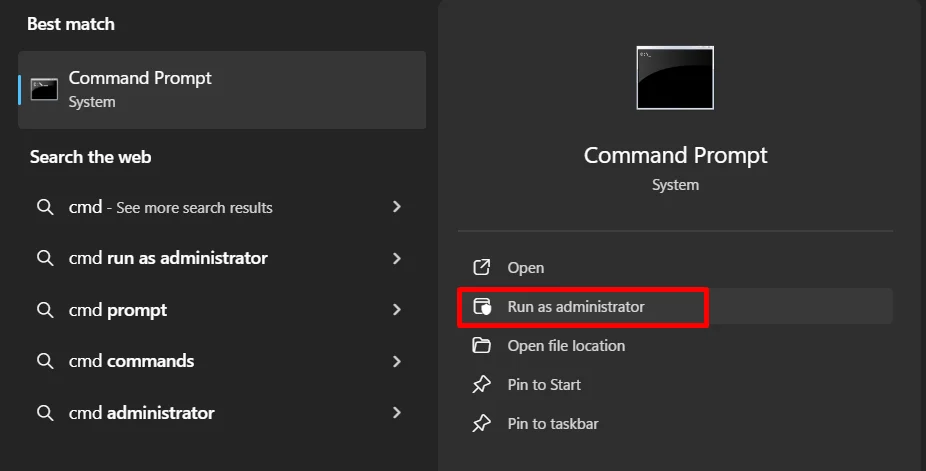
Task: Click the search icon beside 'cmd - See more'
Action: tap(45, 207)
